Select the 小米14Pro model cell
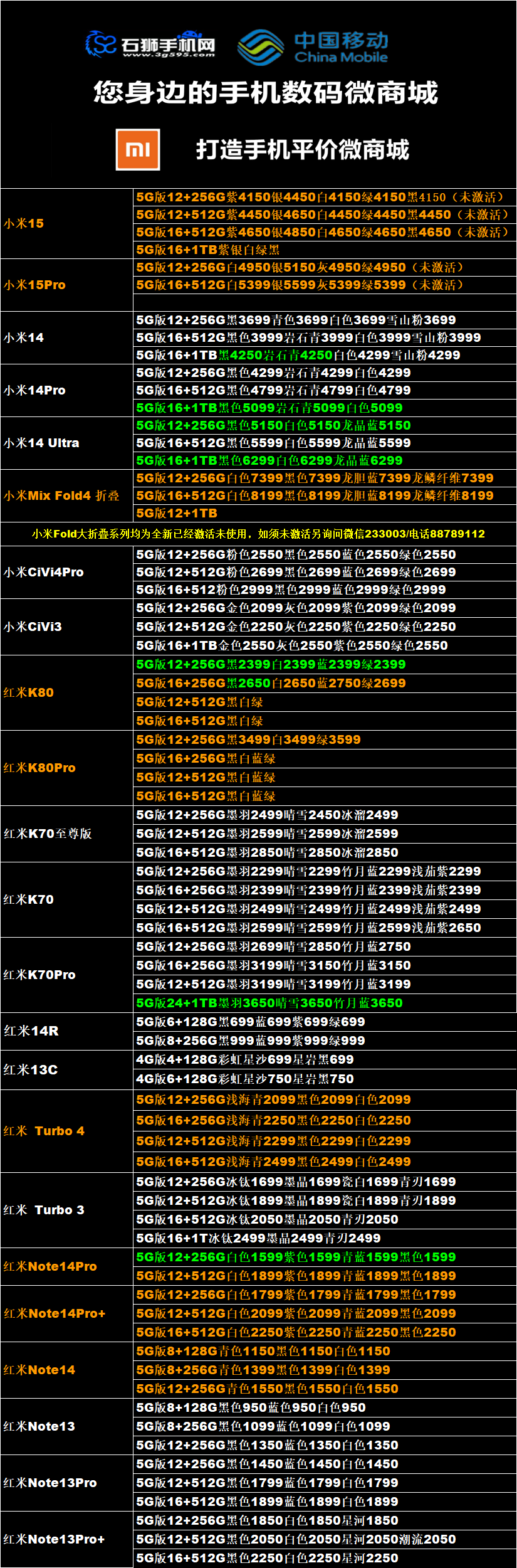 pyautogui.click(x=67, y=390)
